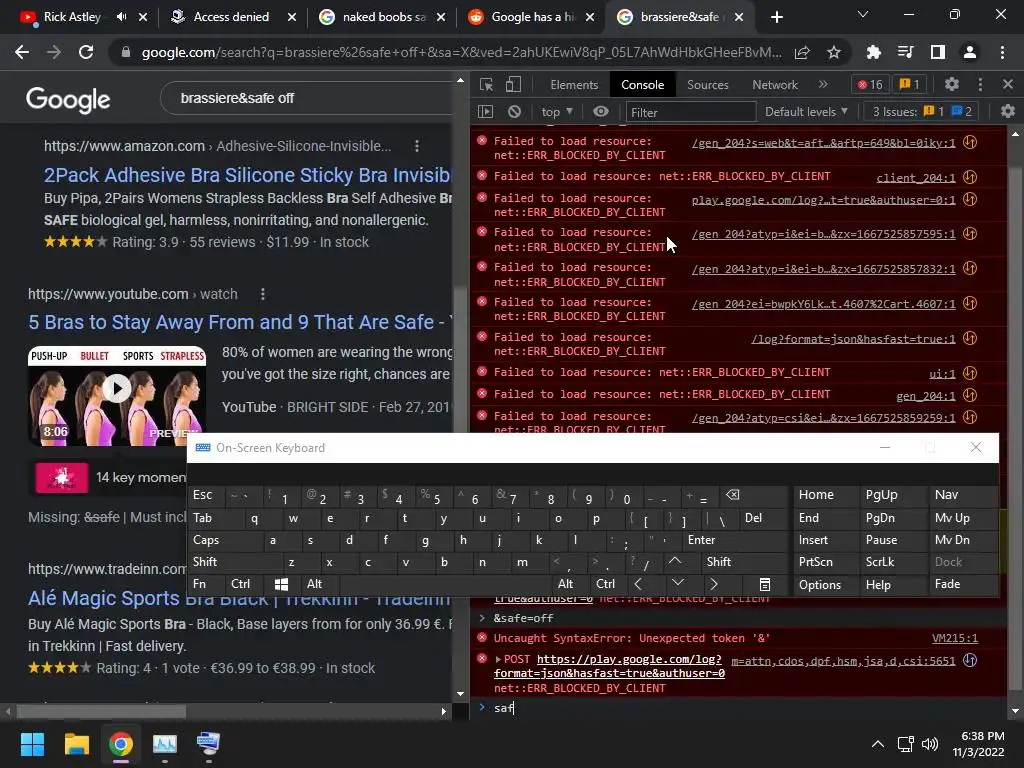The height and width of the screenshot is (768, 1024).
Task: Toggle the Chrome side panel
Action: tap(938, 52)
